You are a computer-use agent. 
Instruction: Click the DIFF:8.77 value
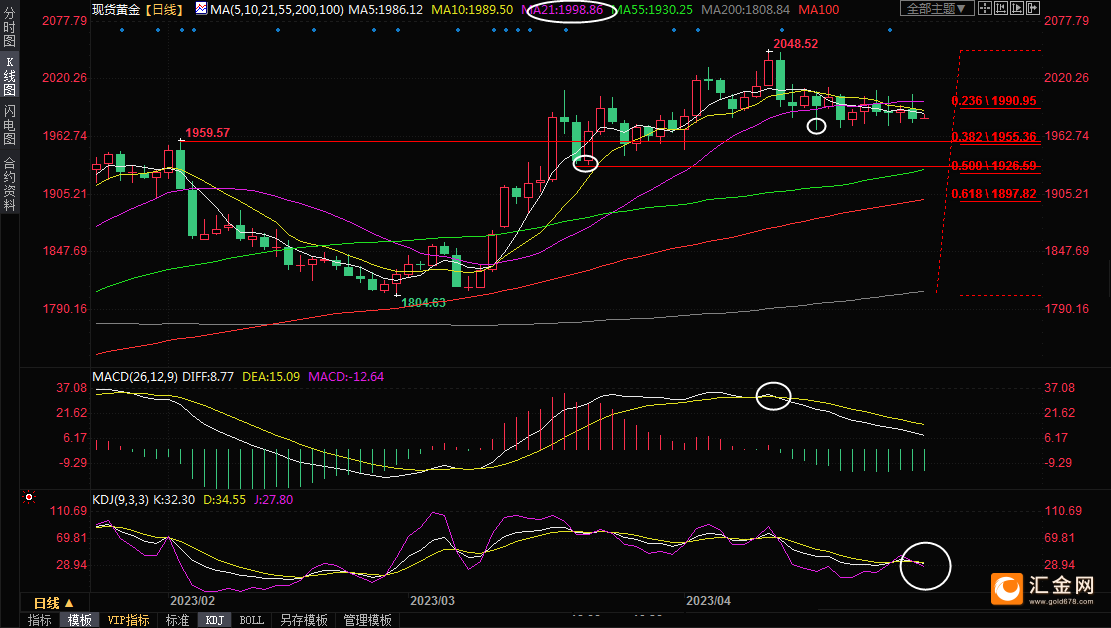point(208,376)
